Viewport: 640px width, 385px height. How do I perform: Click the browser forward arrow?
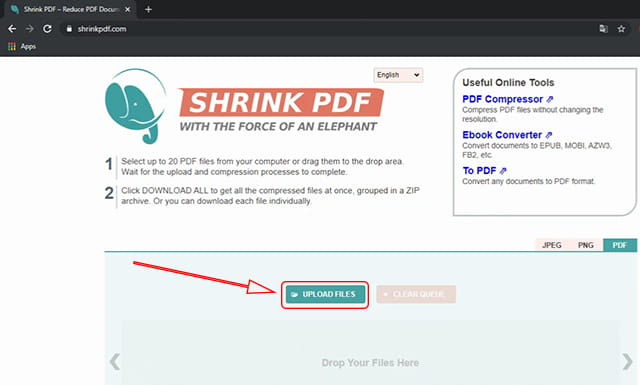(29, 29)
